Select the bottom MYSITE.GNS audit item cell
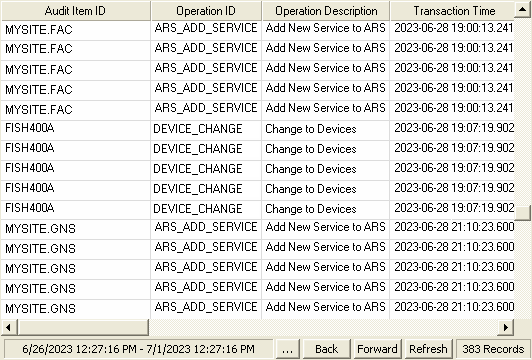The width and height of the screenshot is (532, 360). 75,309
